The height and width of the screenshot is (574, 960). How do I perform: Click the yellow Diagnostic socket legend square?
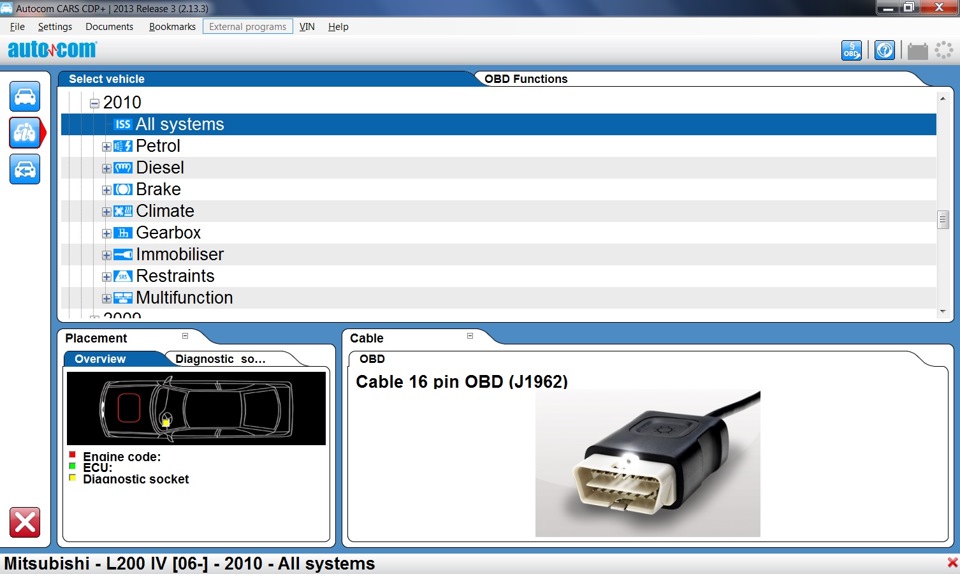[x=72, y=478]
